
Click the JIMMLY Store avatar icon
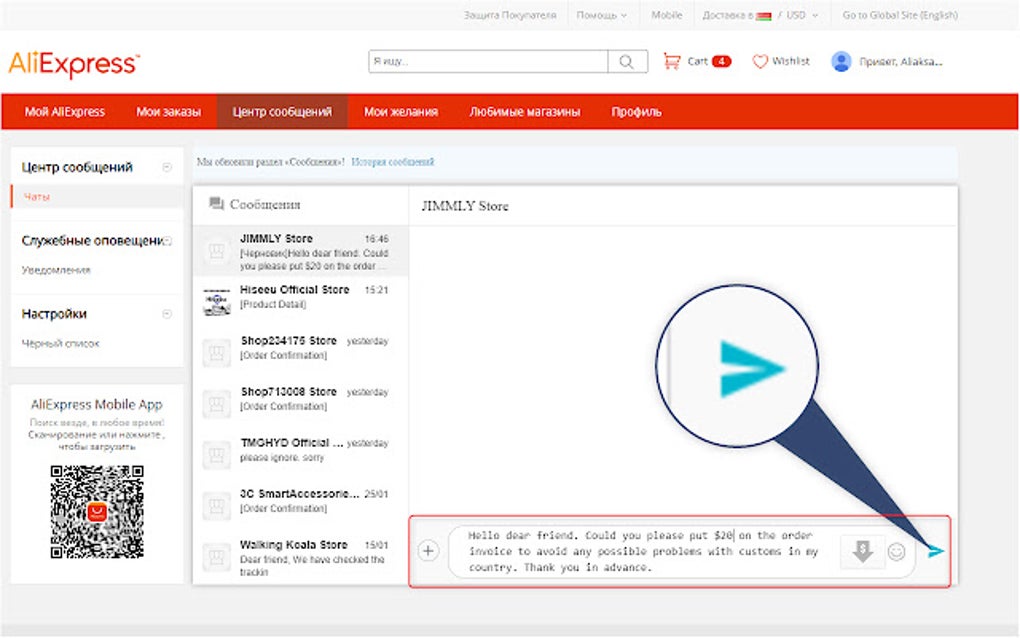[x=216, y=250]
